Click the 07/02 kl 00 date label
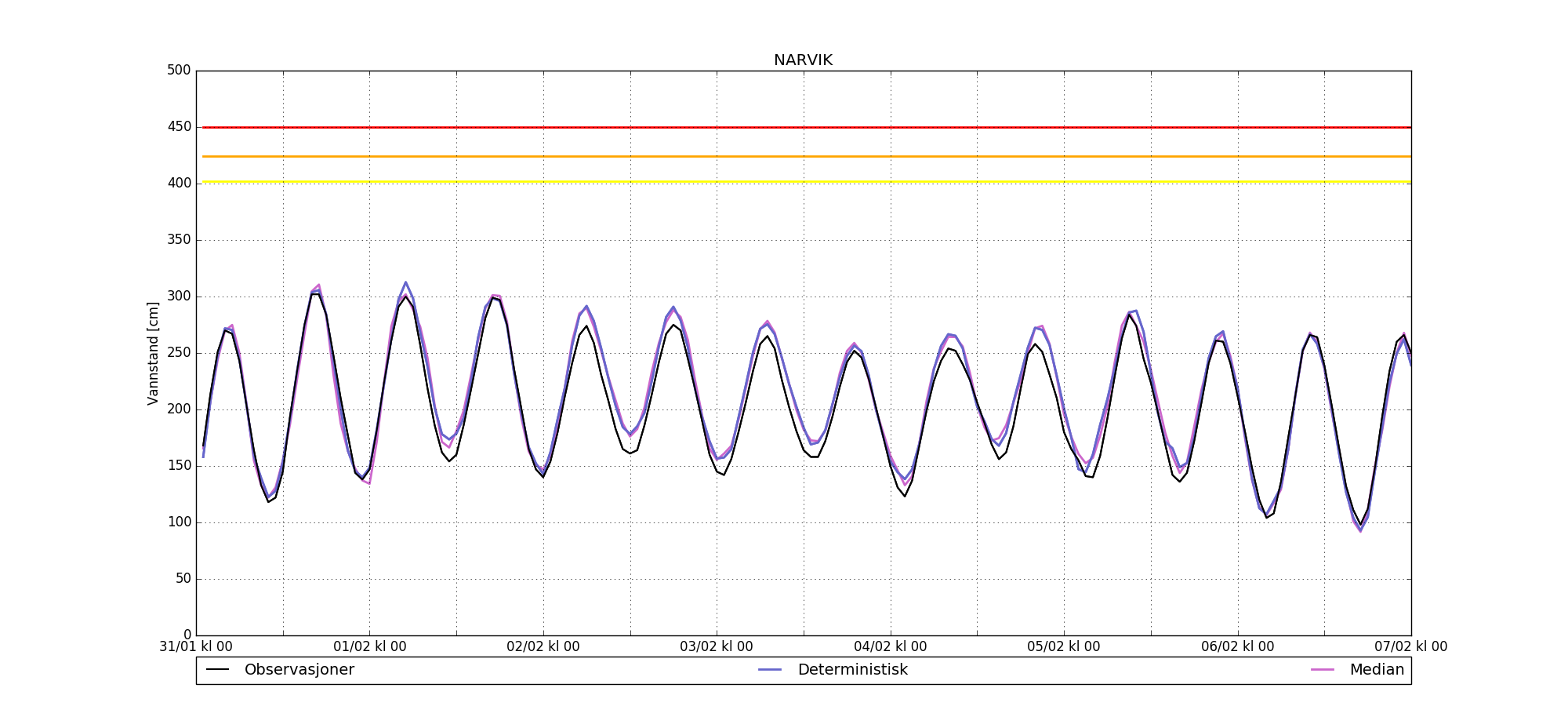The width and height of the screenshot is (1568, 706). click(1410, 647)
